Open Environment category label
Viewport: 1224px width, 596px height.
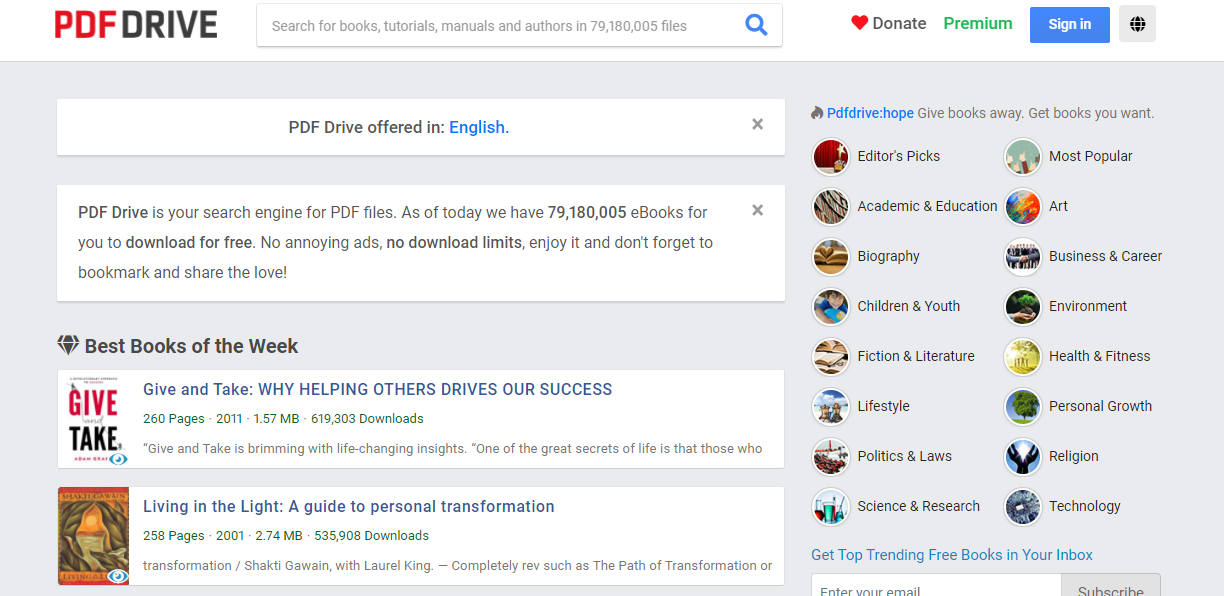(x=1087, y=306)
